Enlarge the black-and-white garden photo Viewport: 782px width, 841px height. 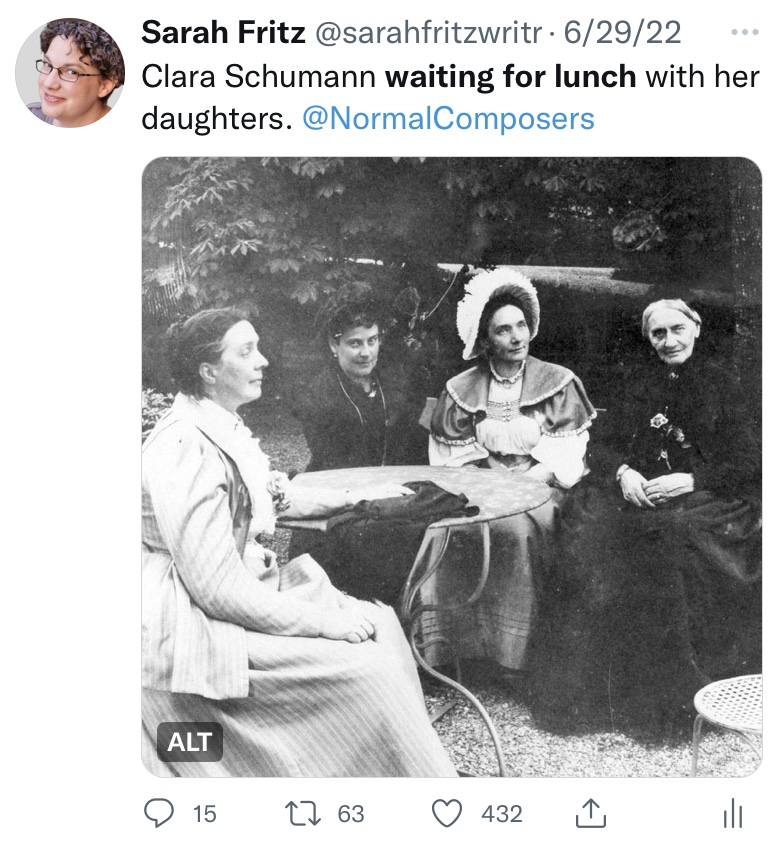pos(451,466)
